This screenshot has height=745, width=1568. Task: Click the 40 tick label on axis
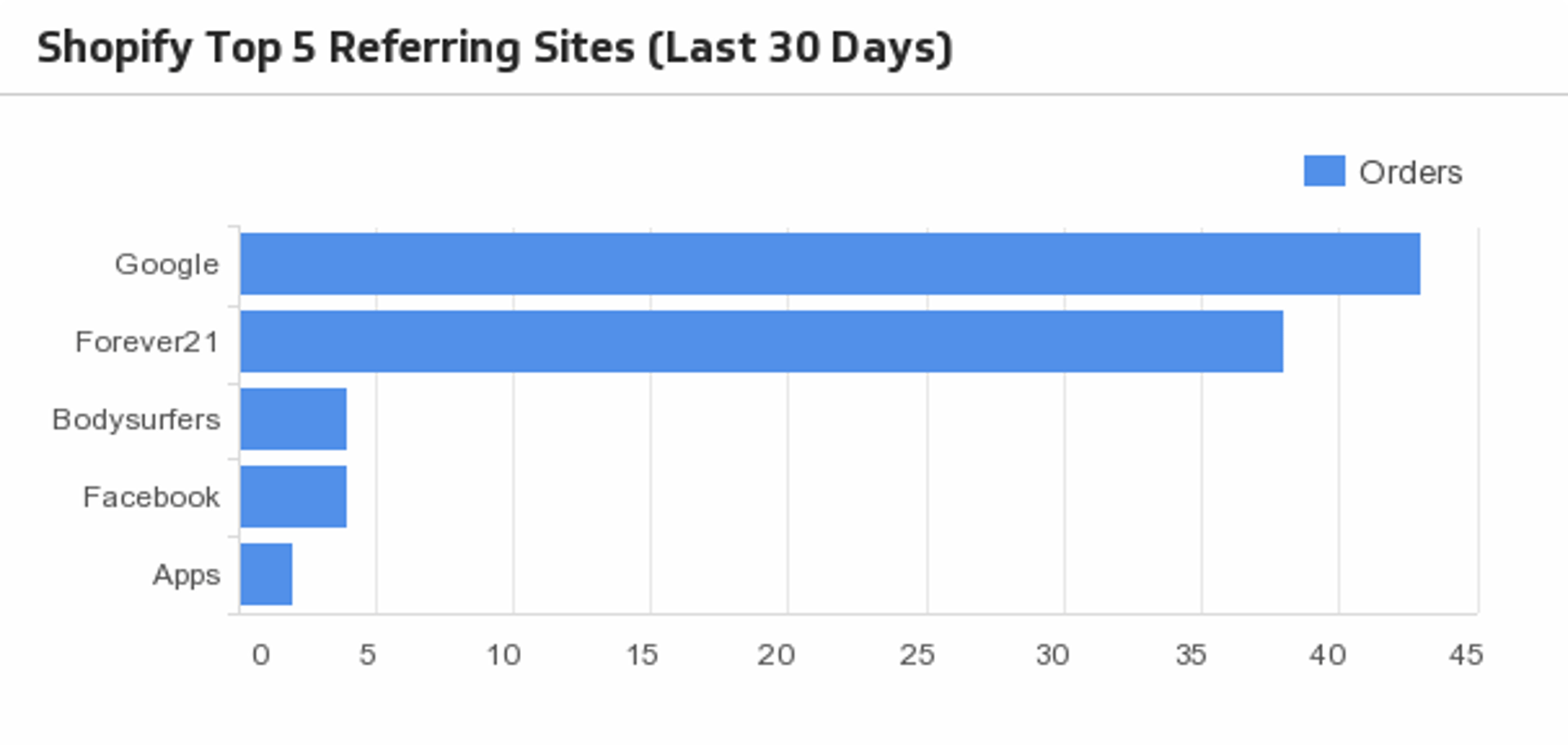click(1327, 654)
